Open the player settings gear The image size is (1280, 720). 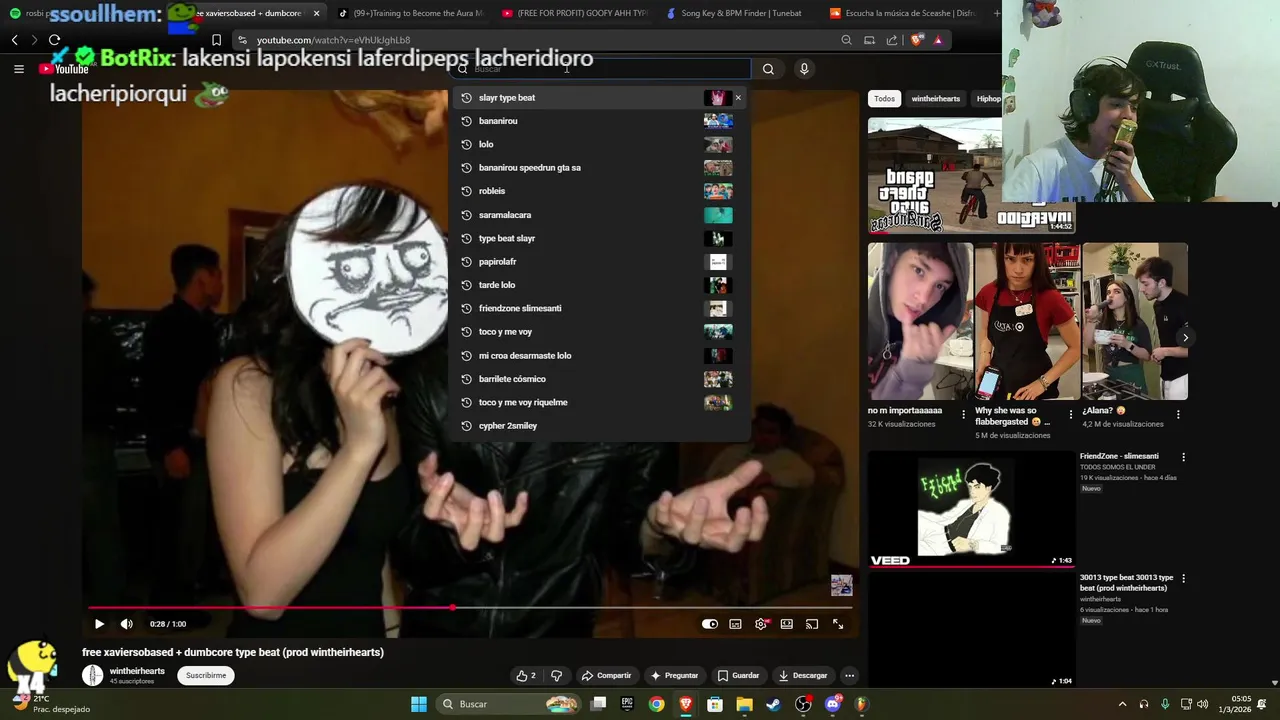(761, 624)
